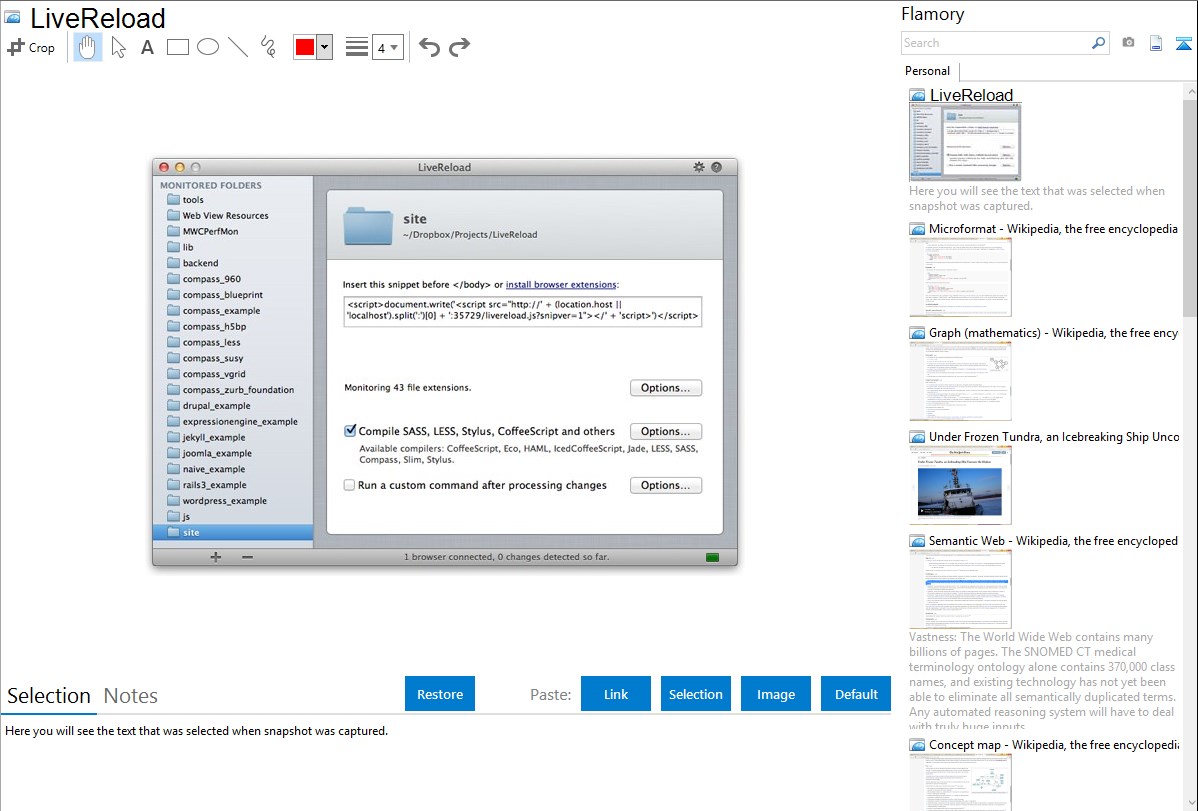Pick the rectangle shape tool

click(177, 47)
